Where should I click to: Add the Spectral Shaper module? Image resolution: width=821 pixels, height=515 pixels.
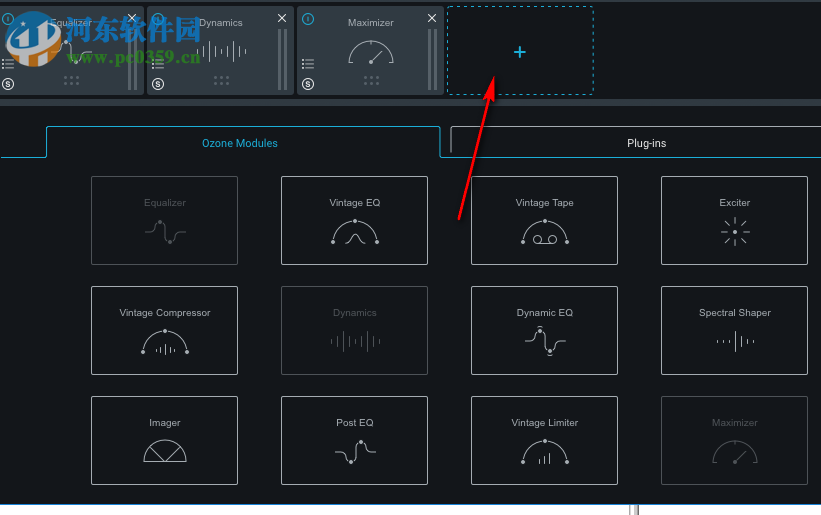point(735,330)
